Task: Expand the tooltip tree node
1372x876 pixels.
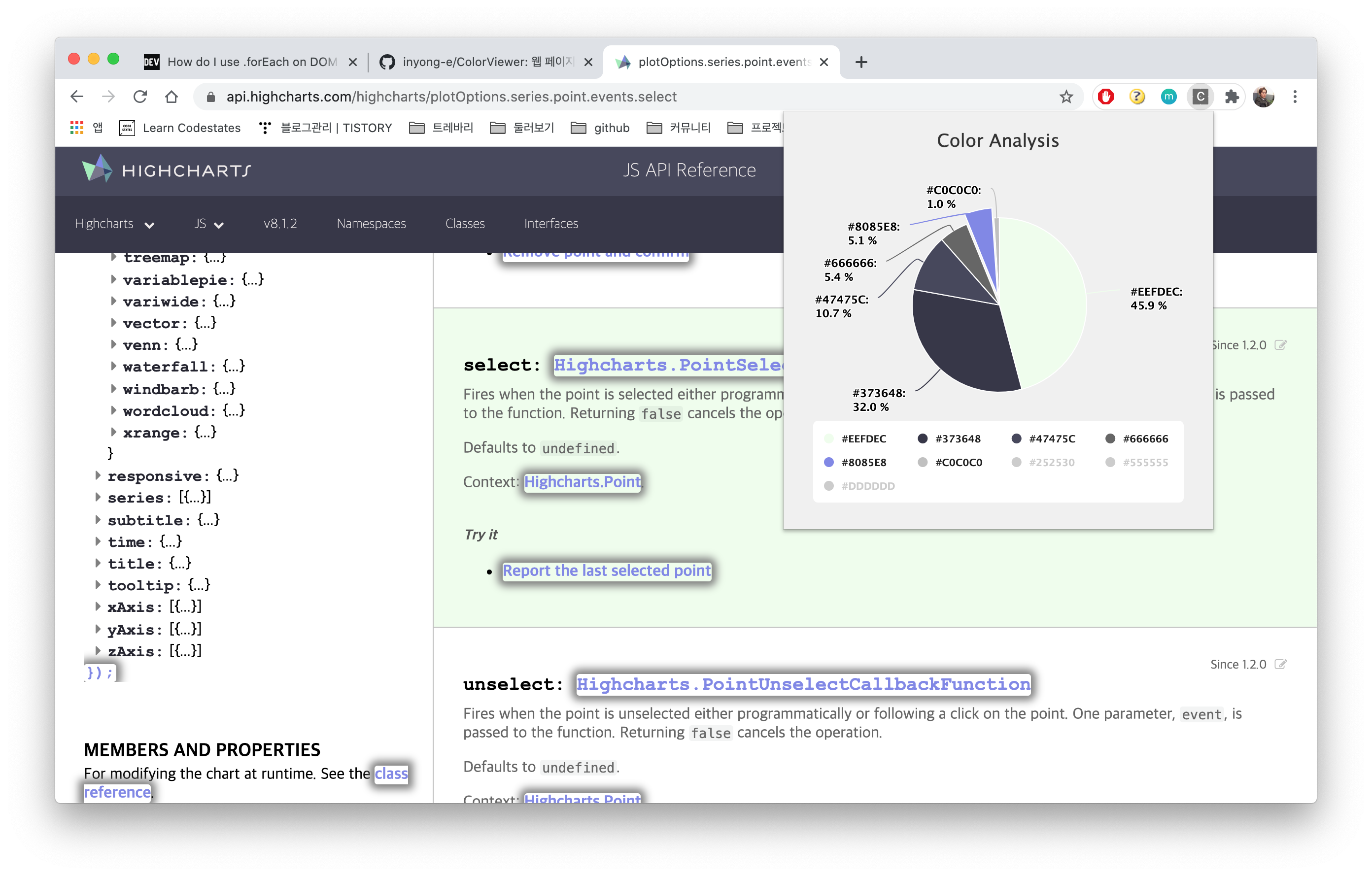Action: click(x=98, y=584)
